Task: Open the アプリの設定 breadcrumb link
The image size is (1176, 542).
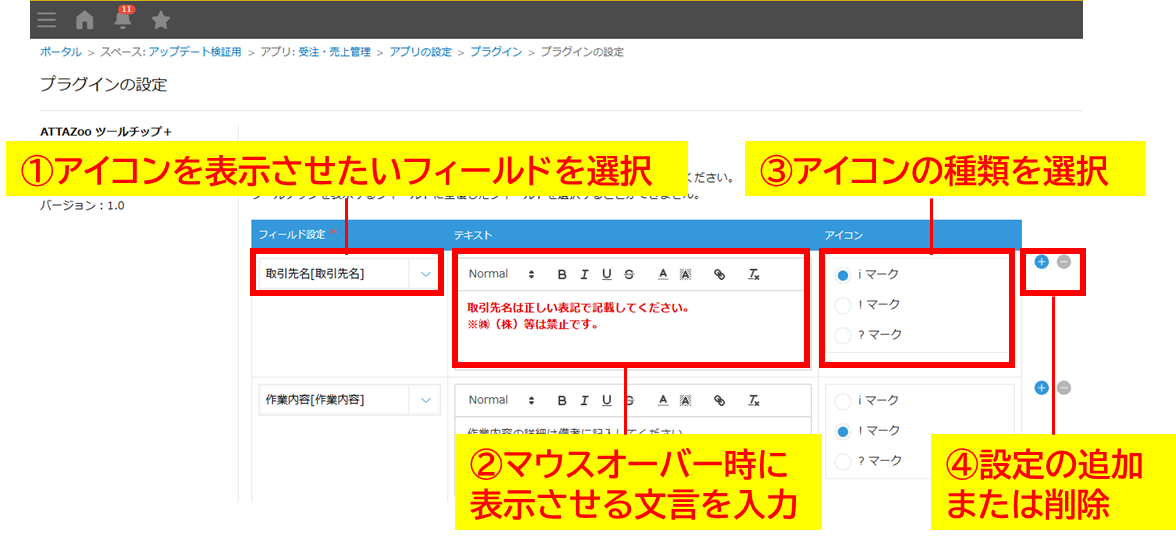Action: pos(420,52)
